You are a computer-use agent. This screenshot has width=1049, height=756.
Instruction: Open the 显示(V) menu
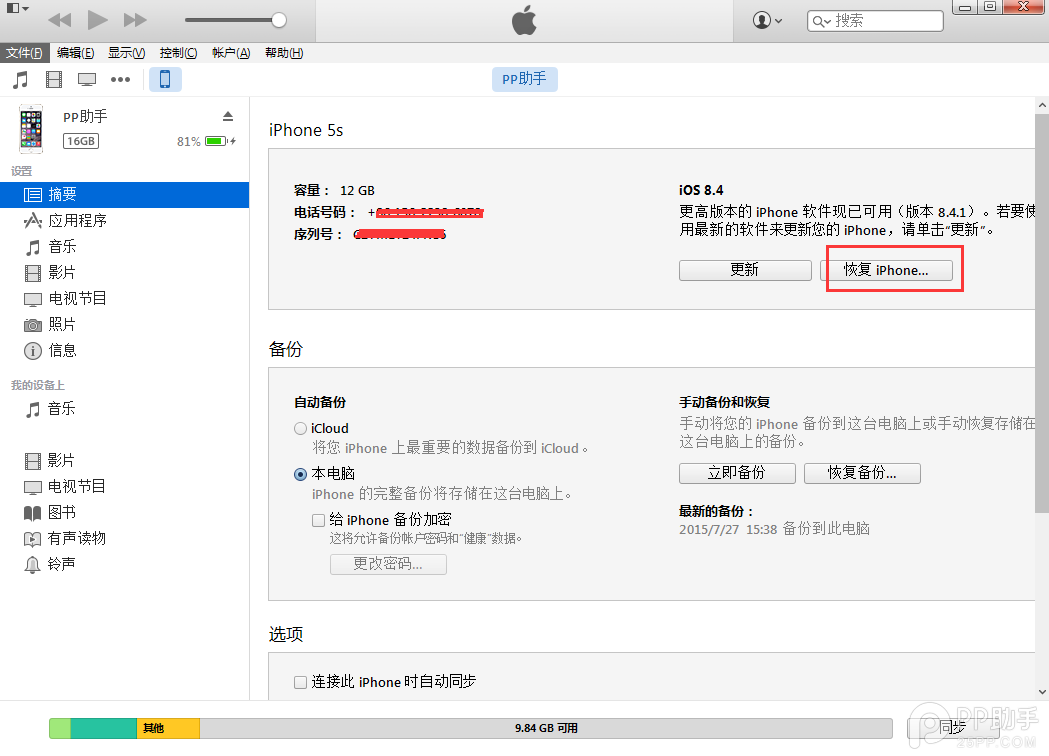tap(126, 53)
